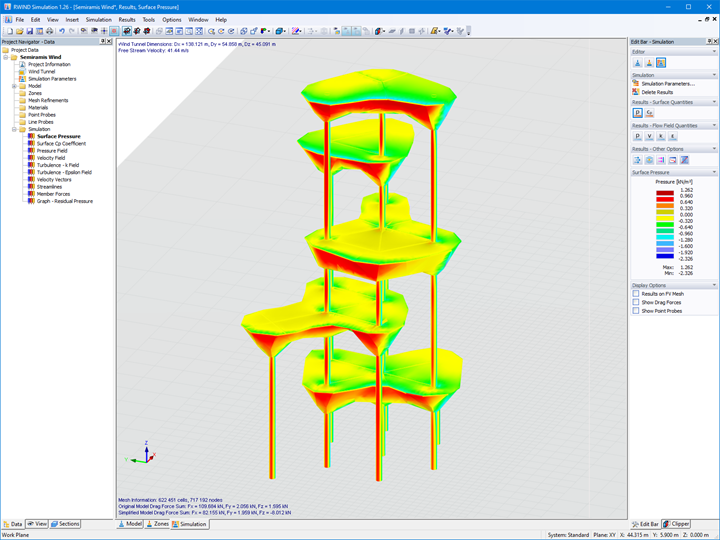720x540 pixels.
Task: Show flow field velocity 'v' icon
Action: pyautogui.click(x=649, y=136)
